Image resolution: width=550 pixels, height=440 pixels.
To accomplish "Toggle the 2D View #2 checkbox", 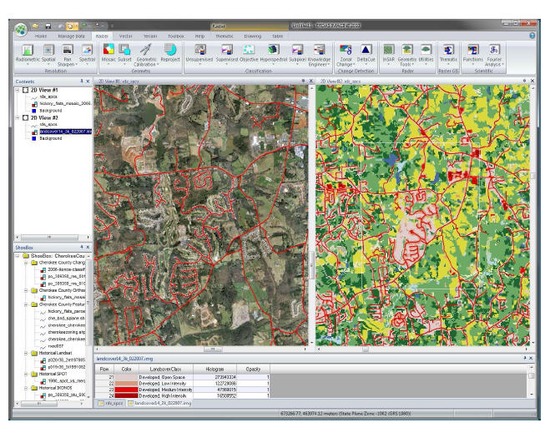I will [x=25, y=118].
